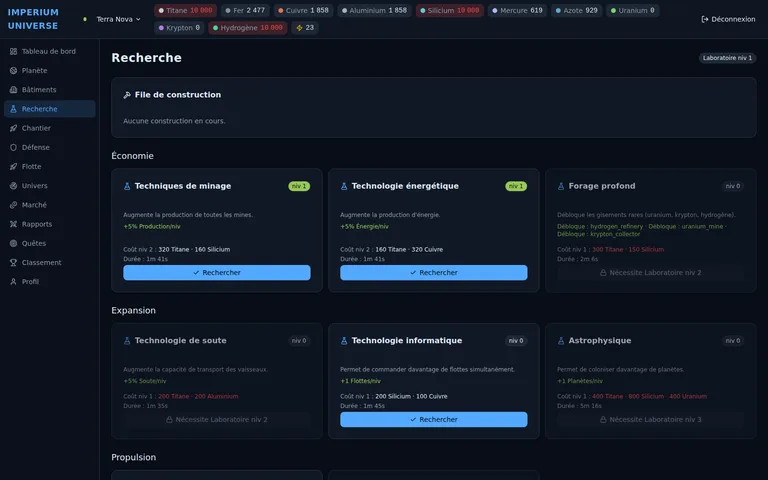
Task: Click the Expansion section heading
Action: [x=133, y=311]
